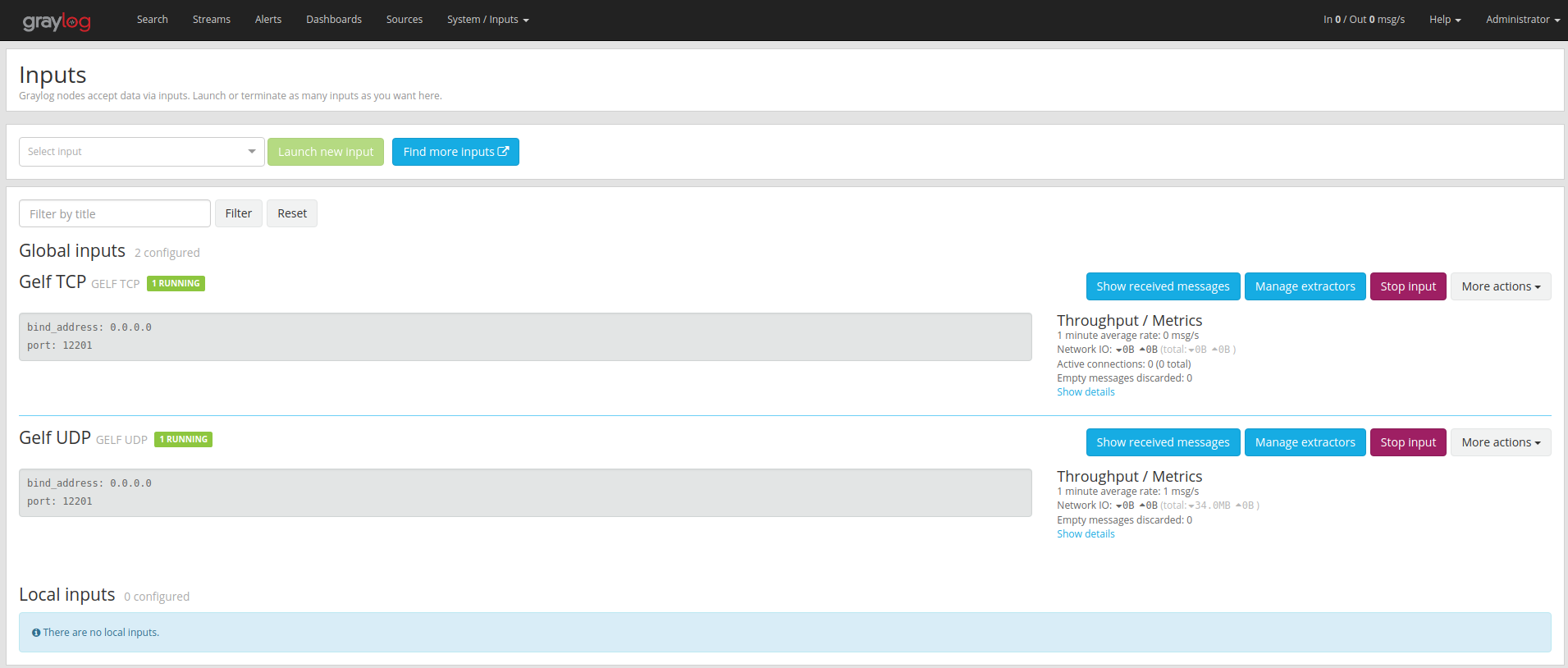Manage extractors for Gelf TCP input
The image size is (1568, 668).
[x=1305, y=286]
